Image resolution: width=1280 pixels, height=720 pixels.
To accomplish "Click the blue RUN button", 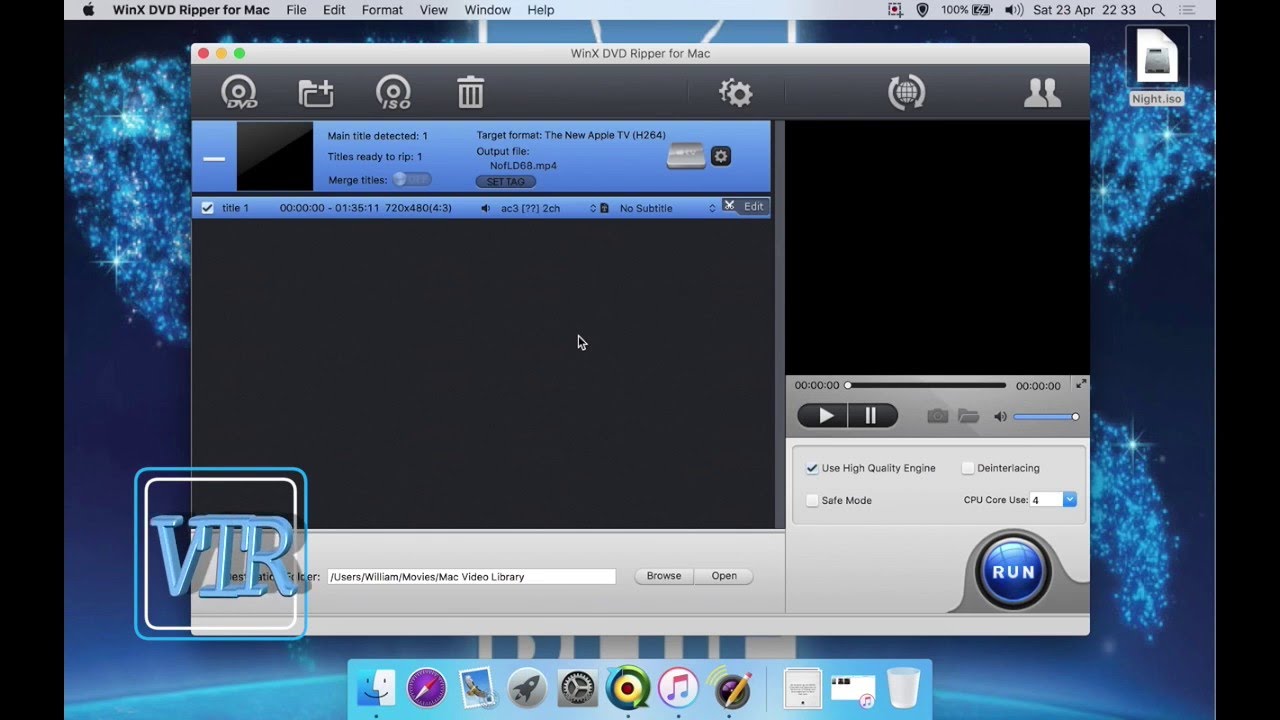I will point(1013,572).
